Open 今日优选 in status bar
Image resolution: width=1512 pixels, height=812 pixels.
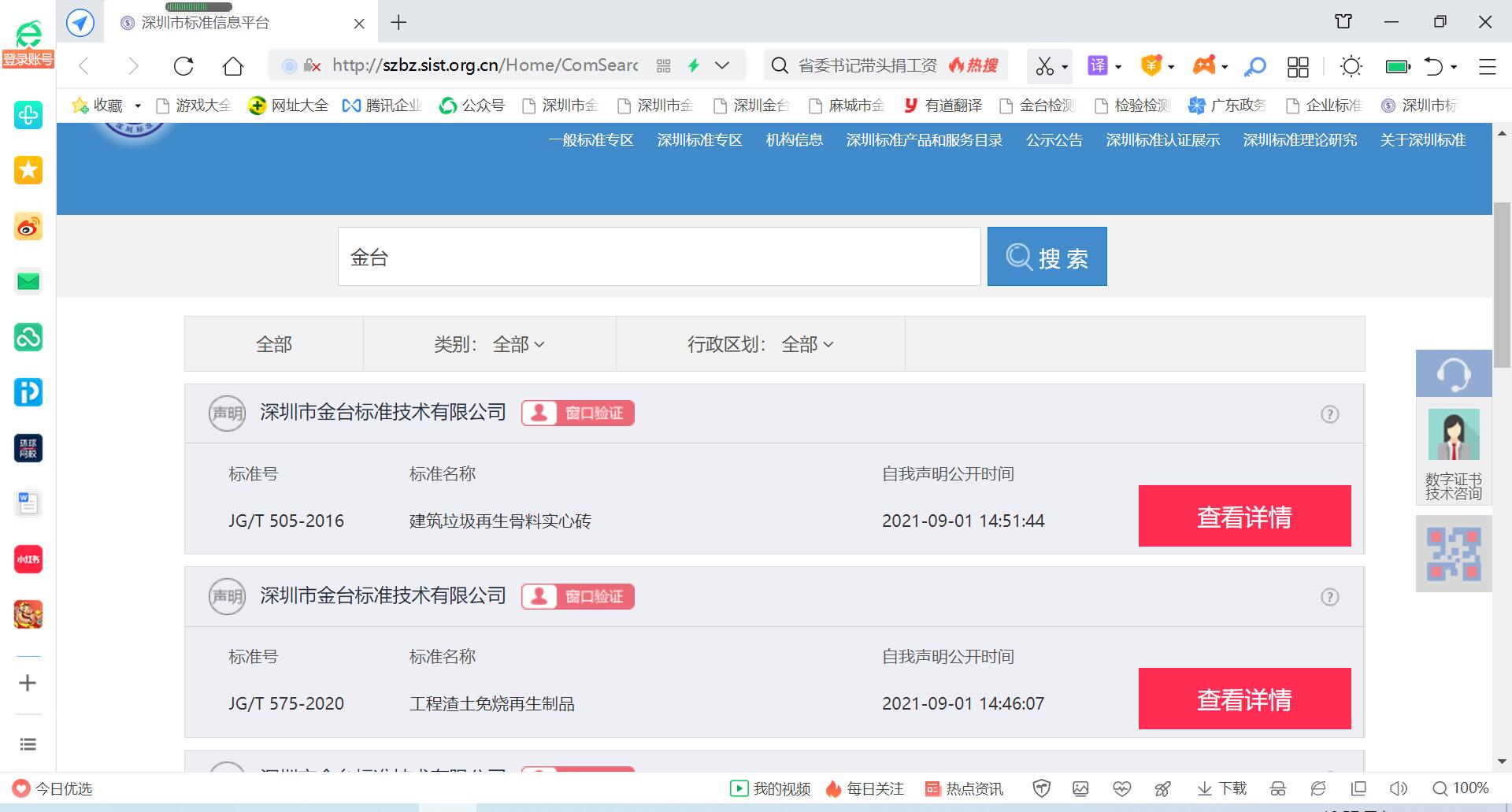click(53, 788)
